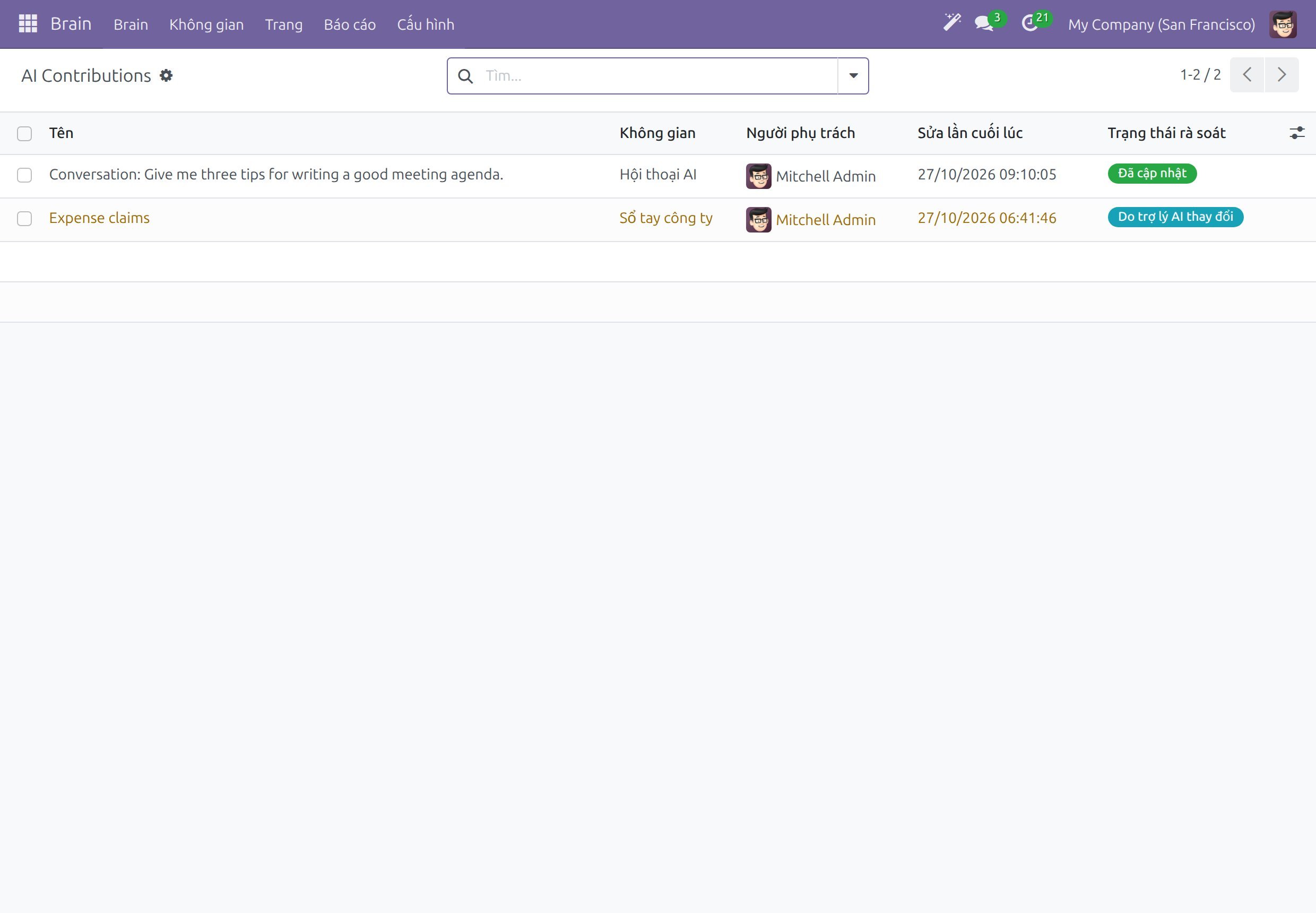This screenshot has height=913, width=1316.
Task: Check the Expense claims row checkbox
Action: tap(24, 219)
